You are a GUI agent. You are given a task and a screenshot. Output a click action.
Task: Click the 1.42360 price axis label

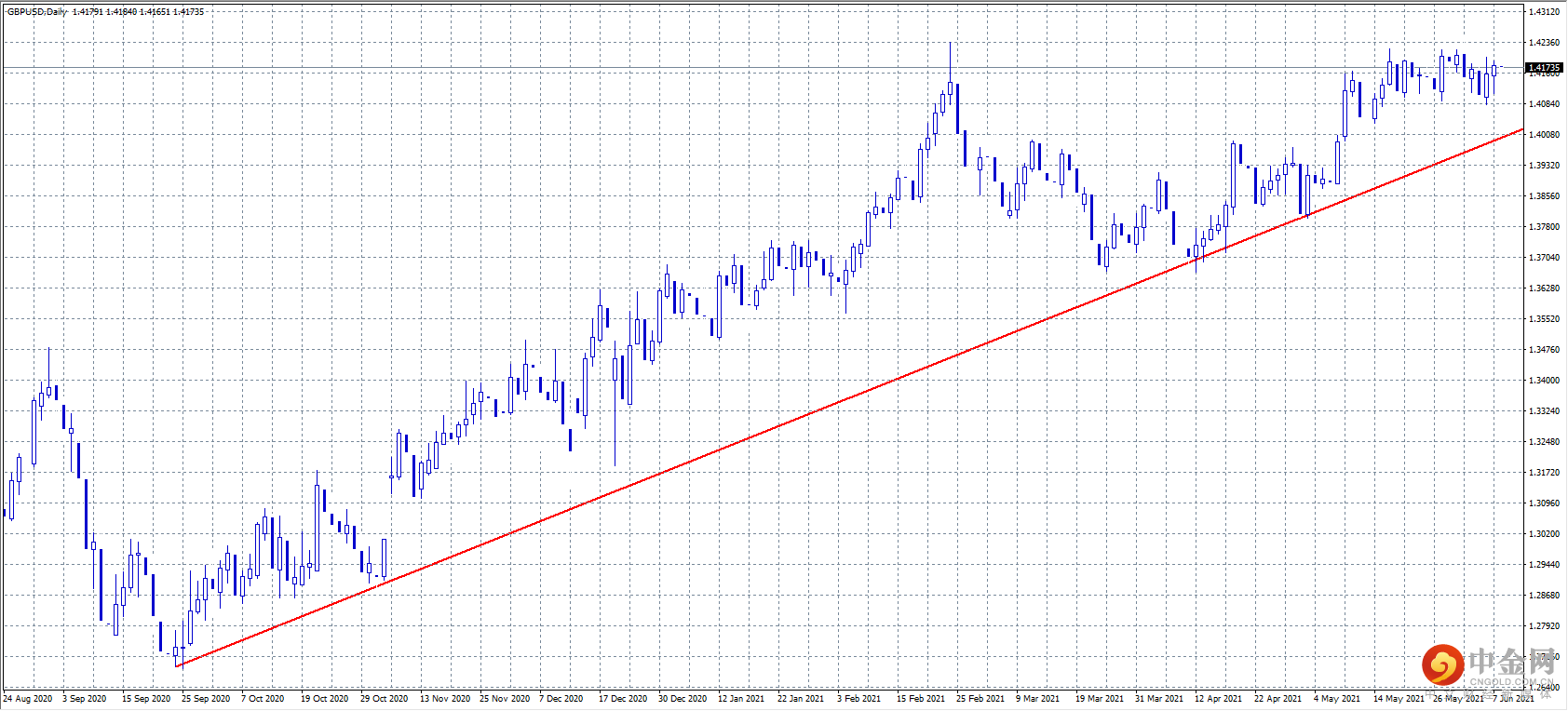click(1544, 43)
